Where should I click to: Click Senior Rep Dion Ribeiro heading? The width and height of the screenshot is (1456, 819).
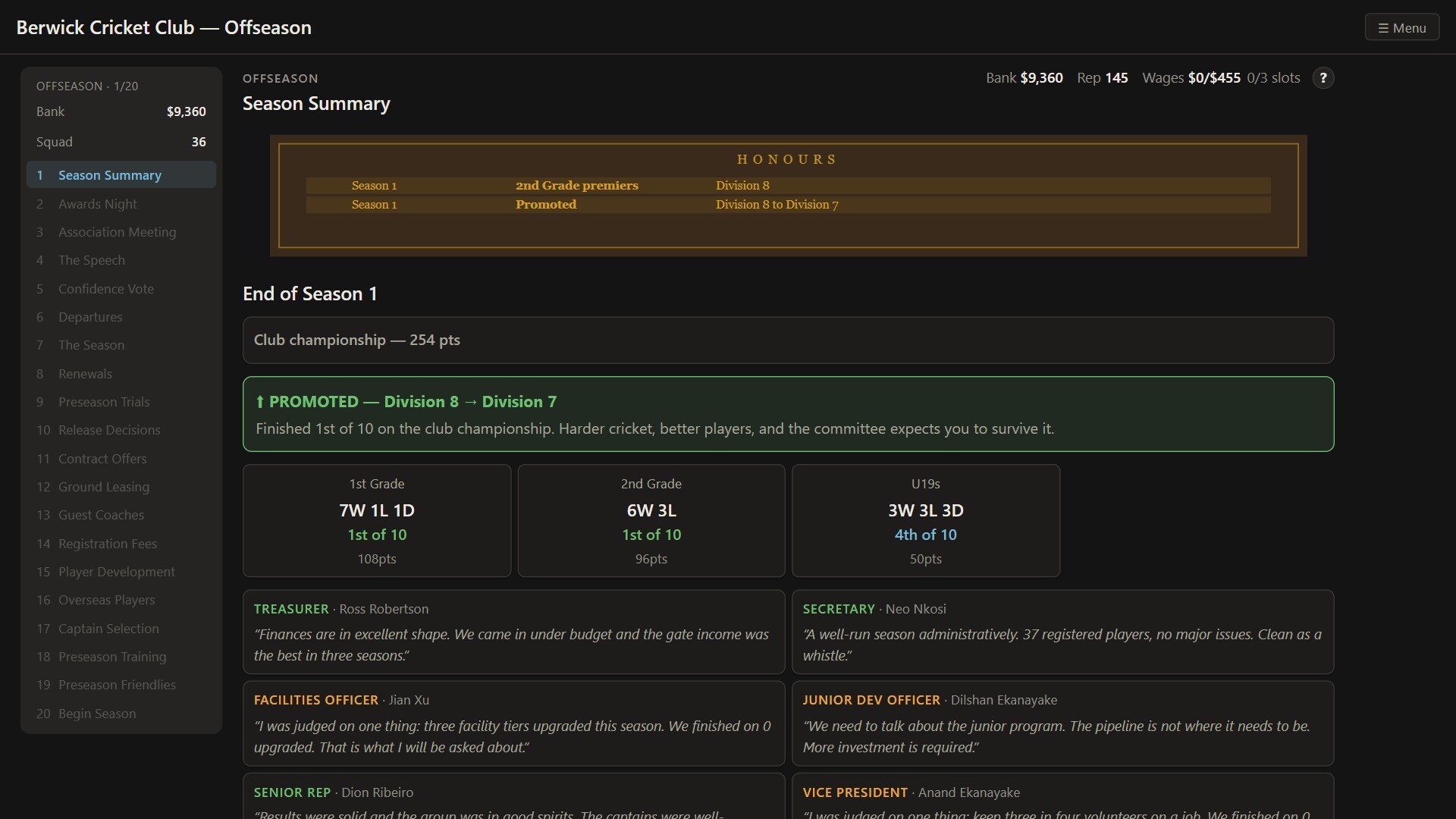click(334, 792)
